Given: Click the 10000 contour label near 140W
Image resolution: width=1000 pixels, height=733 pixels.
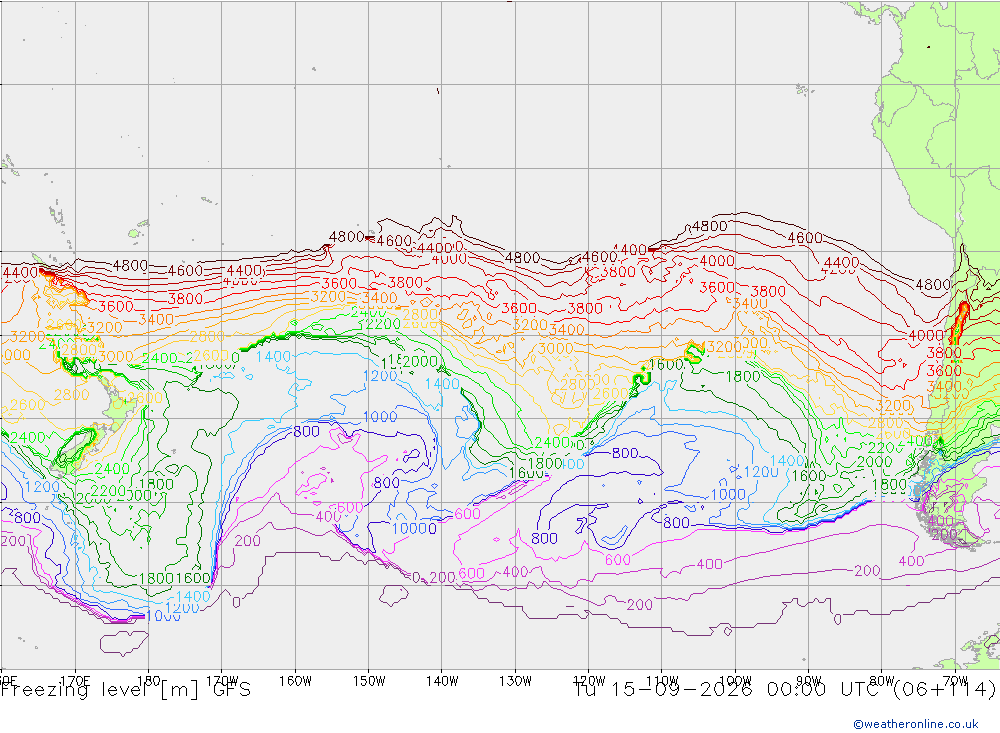Looking at the screenshot, I should pyautogui.click(x=414, y=528).
